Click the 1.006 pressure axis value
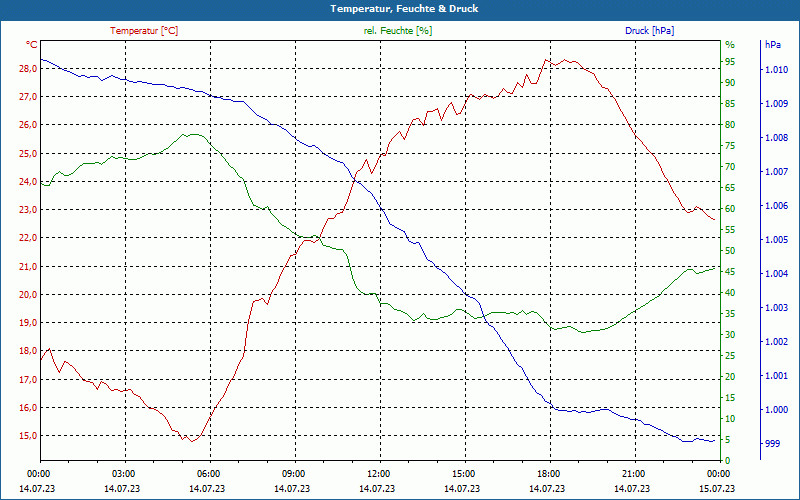This screenshot has height=500, width=800. pos(777,206)
